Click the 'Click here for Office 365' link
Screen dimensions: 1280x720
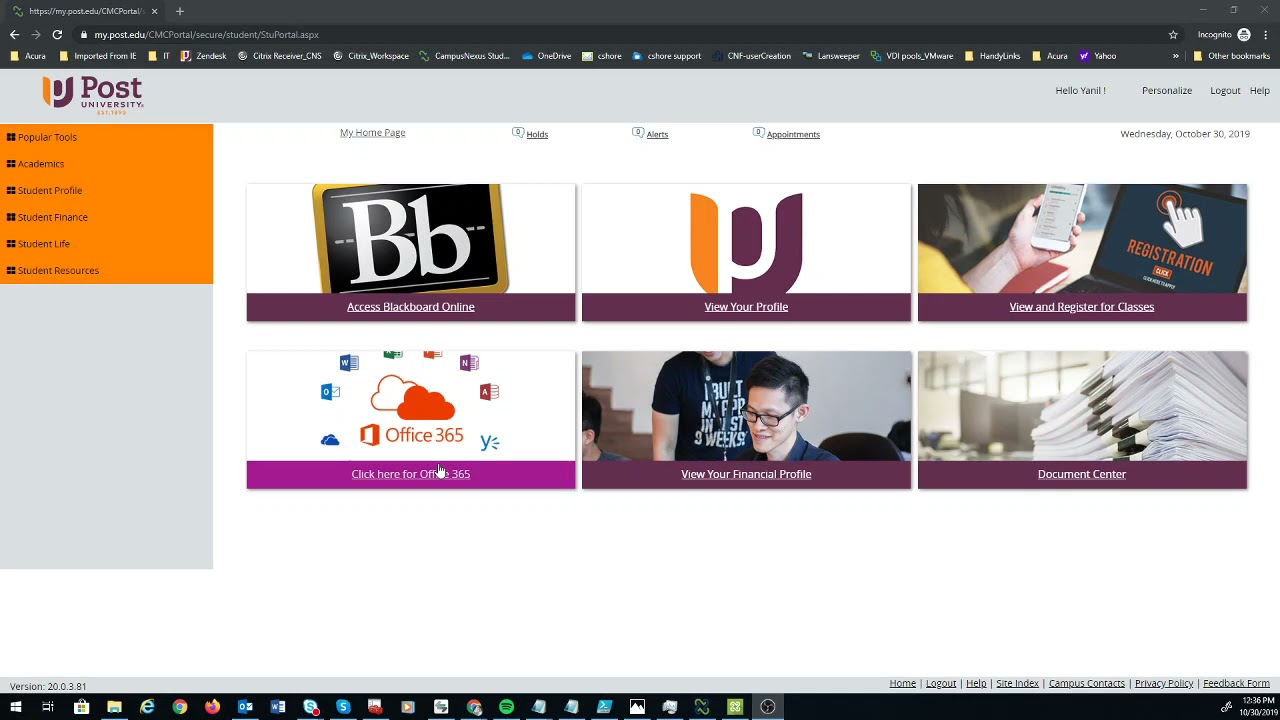click(x=411, y=474)
